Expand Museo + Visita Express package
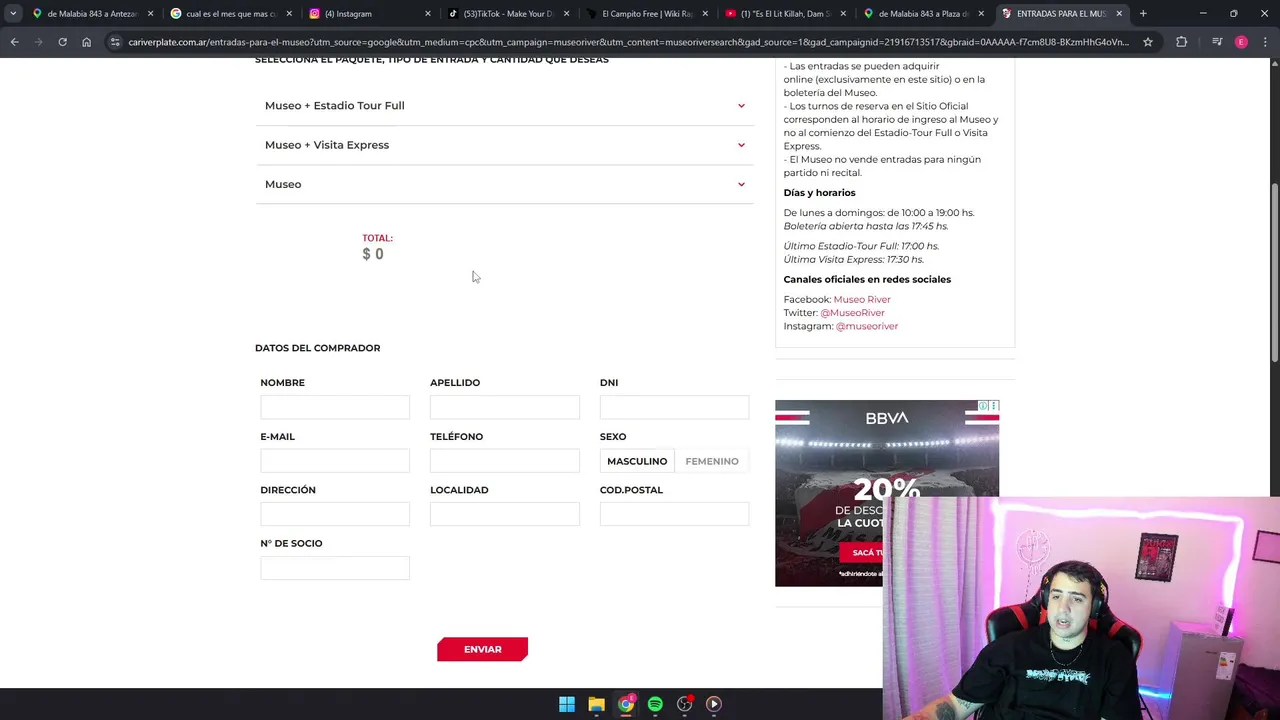The width and height of the screenshot is (1280, 720). click(505, 145)
